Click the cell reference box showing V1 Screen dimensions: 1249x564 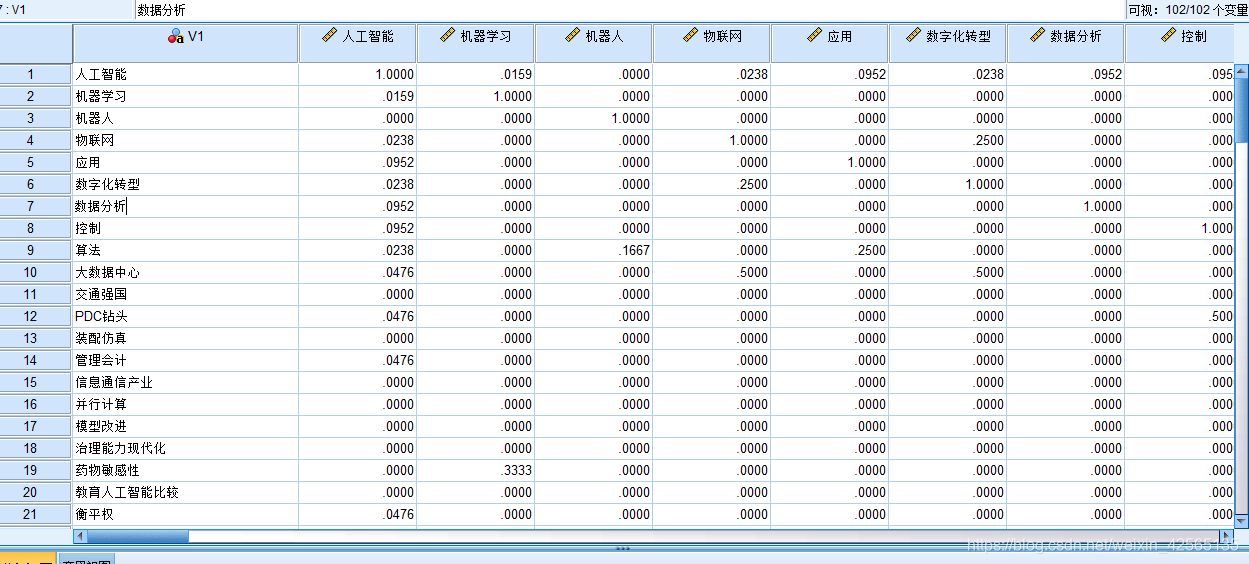tap(66, 10)
